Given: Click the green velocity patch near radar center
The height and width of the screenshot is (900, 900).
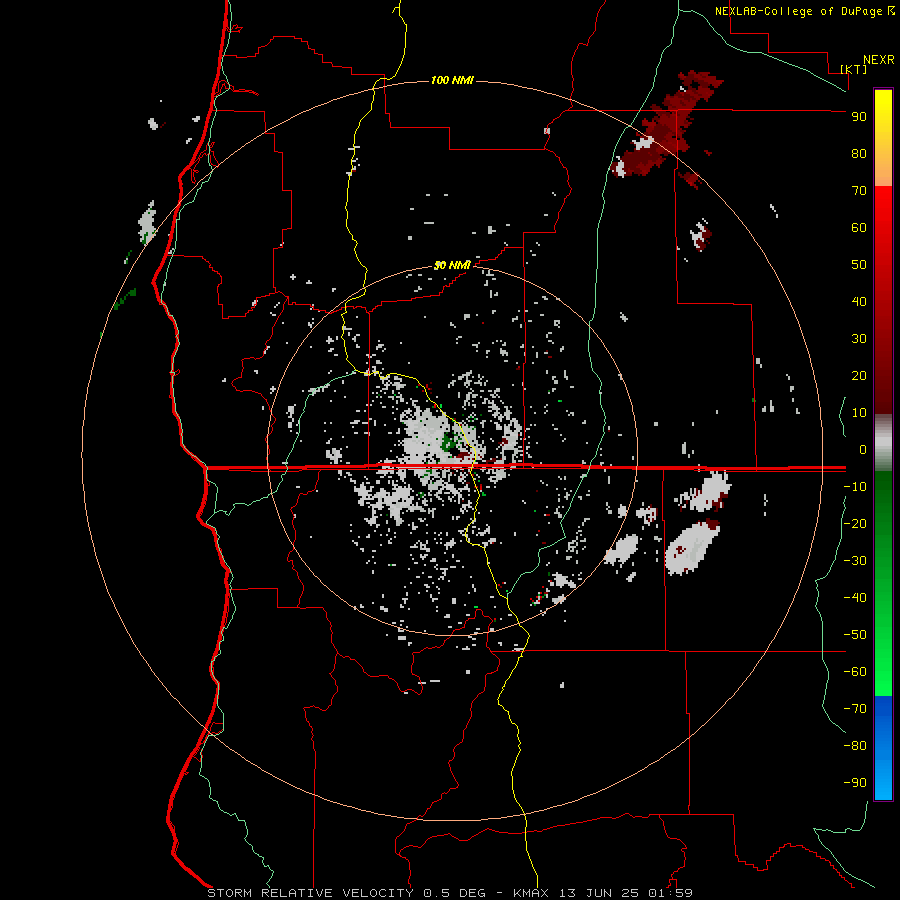Looking at the screenshot, I should (x=449, y=442).
